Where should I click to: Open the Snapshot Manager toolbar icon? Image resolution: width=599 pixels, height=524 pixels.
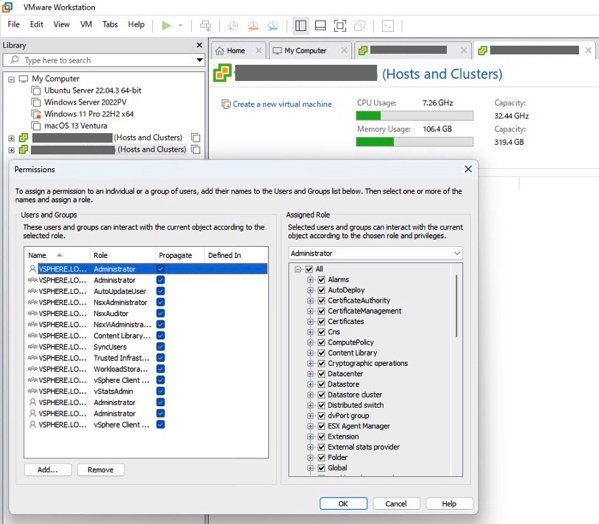tap(273, 26)
